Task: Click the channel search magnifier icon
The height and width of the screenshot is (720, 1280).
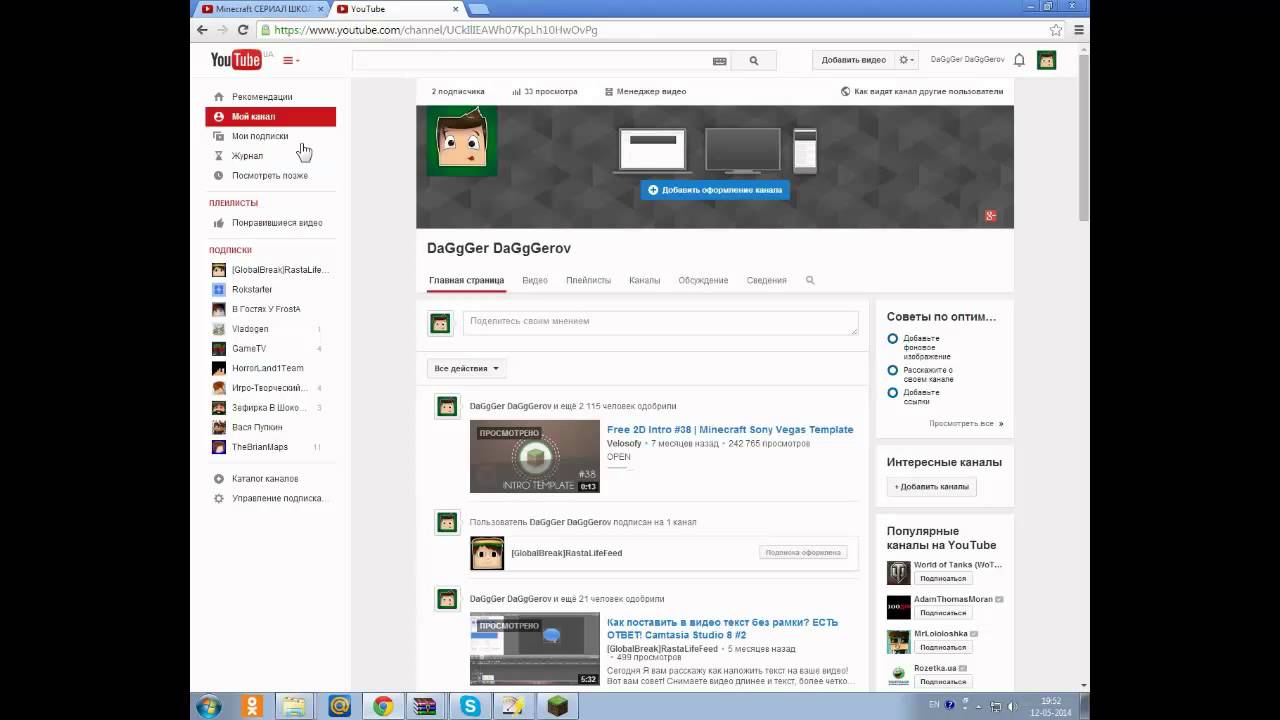Action: tap(810, 281)
